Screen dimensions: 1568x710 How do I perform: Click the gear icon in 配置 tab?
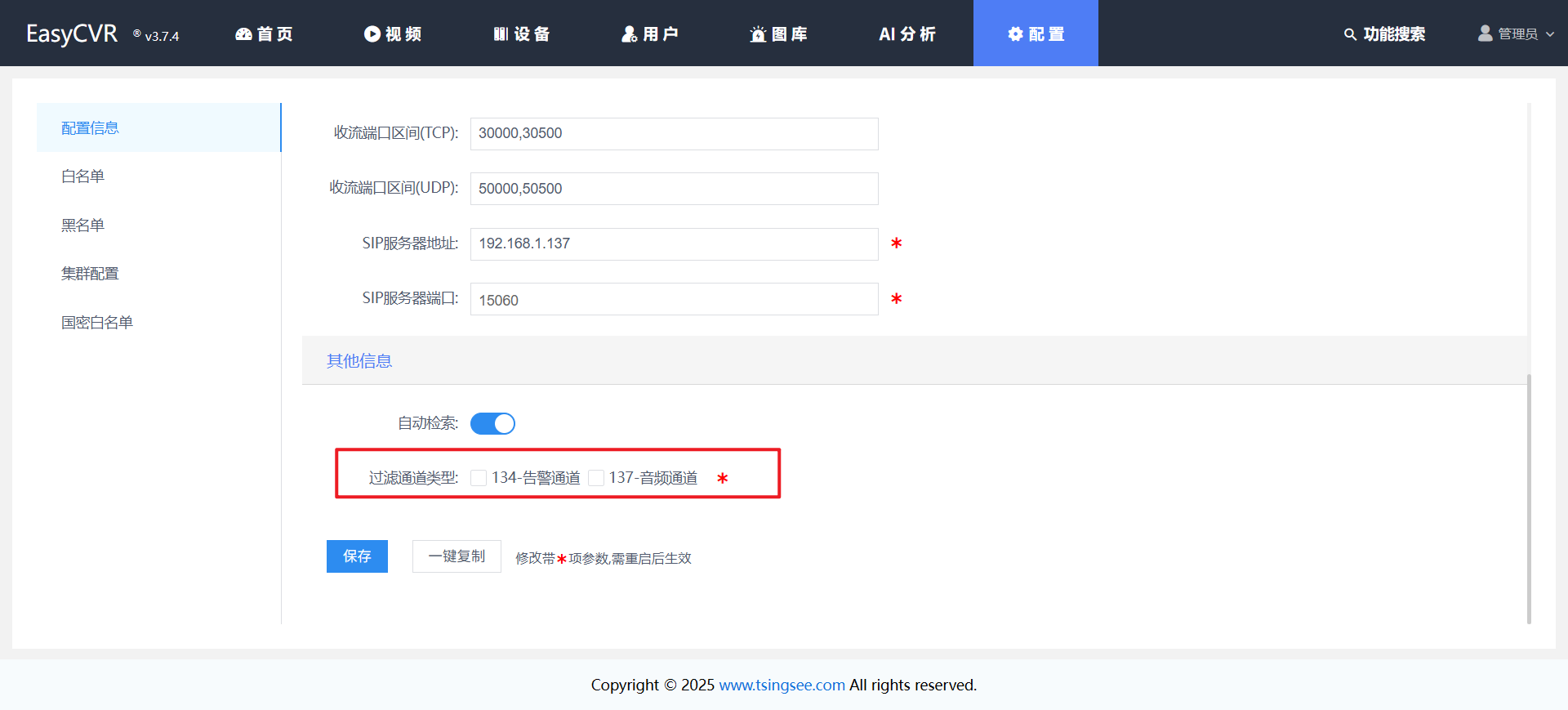coord(1015,34)
